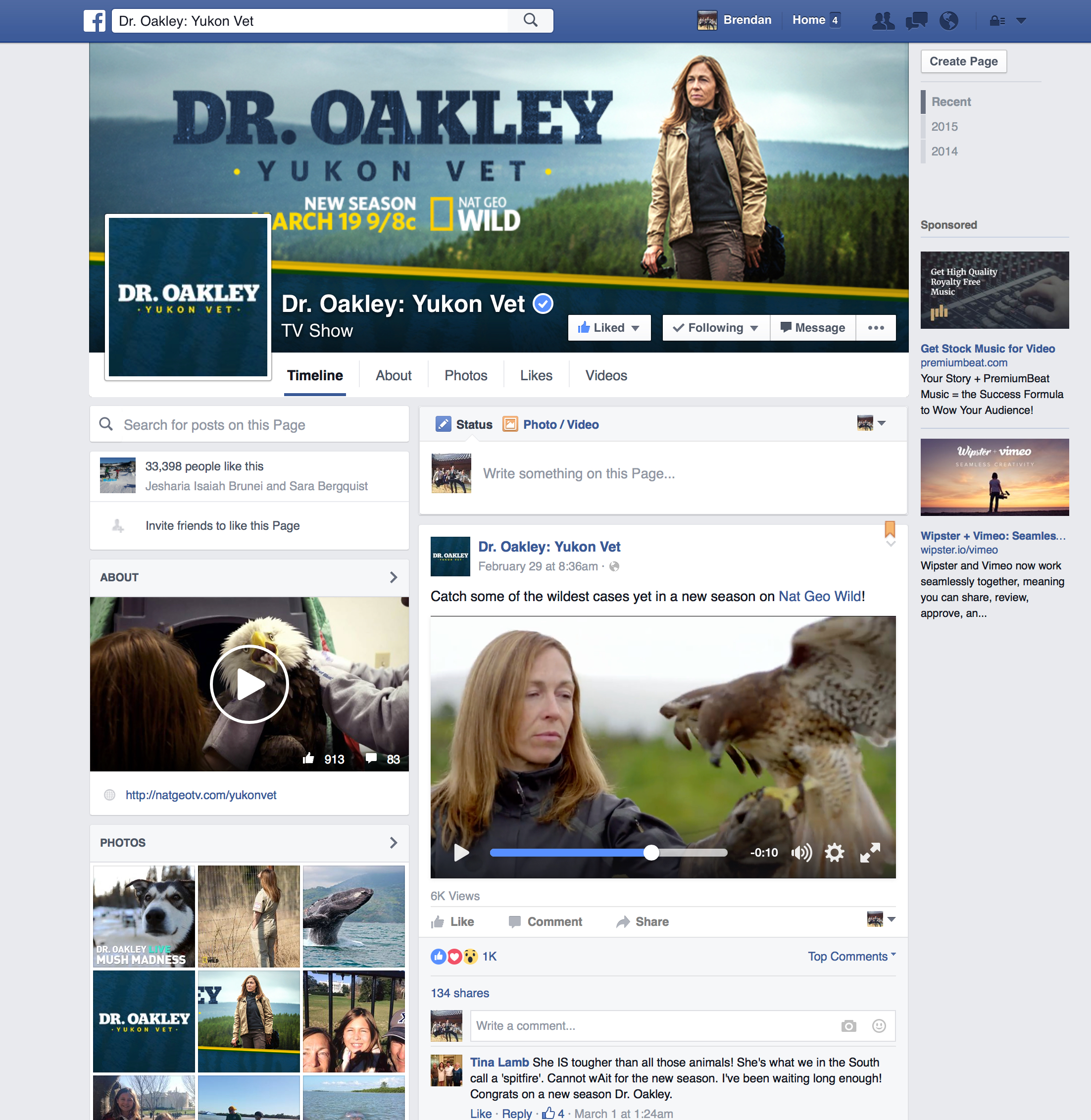Click the public audience globe icon on the post
The width and height of the screenshot is (1091, 1120).
click(614, 566)
